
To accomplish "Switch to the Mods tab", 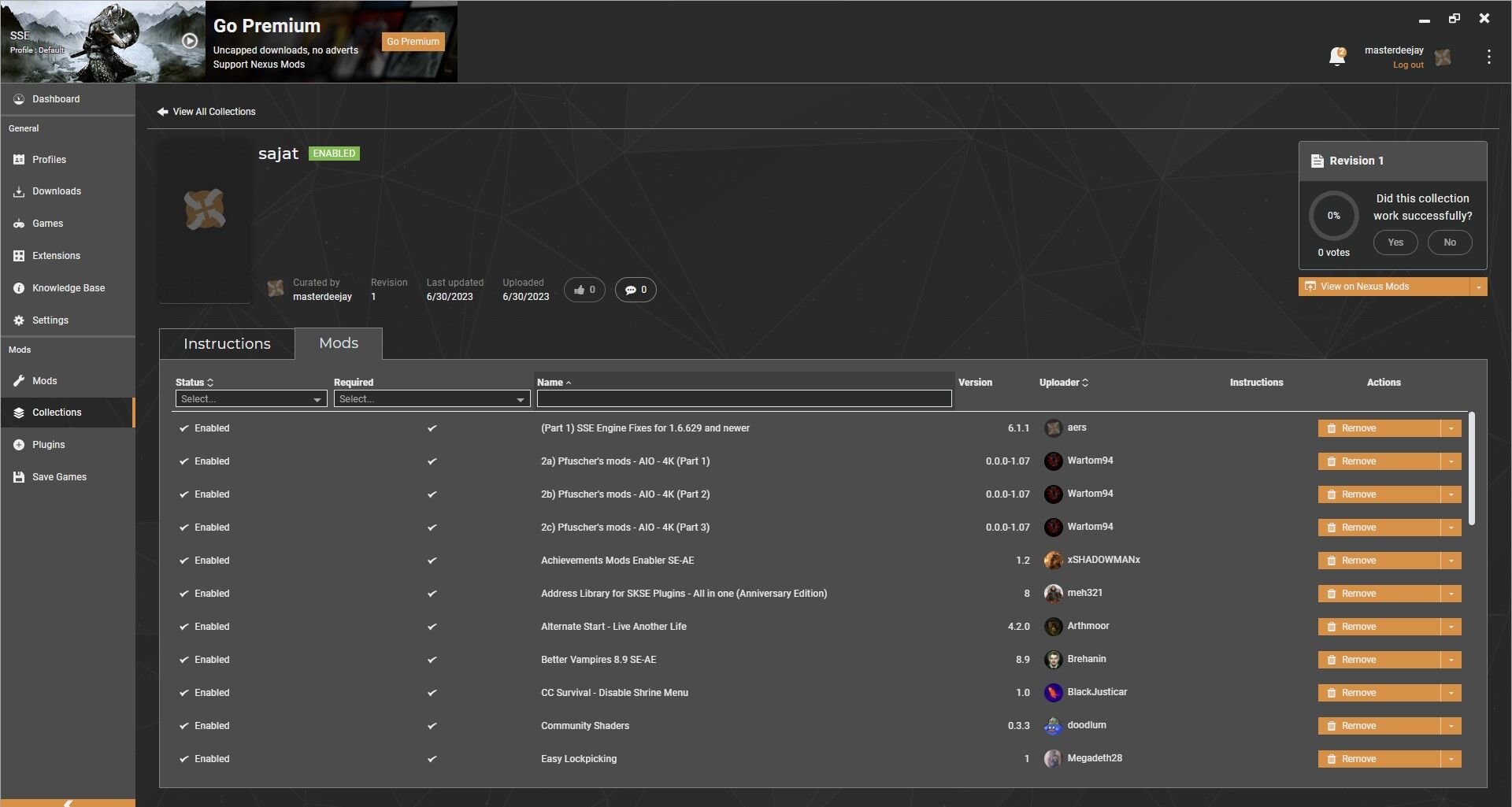I will 339,343.
